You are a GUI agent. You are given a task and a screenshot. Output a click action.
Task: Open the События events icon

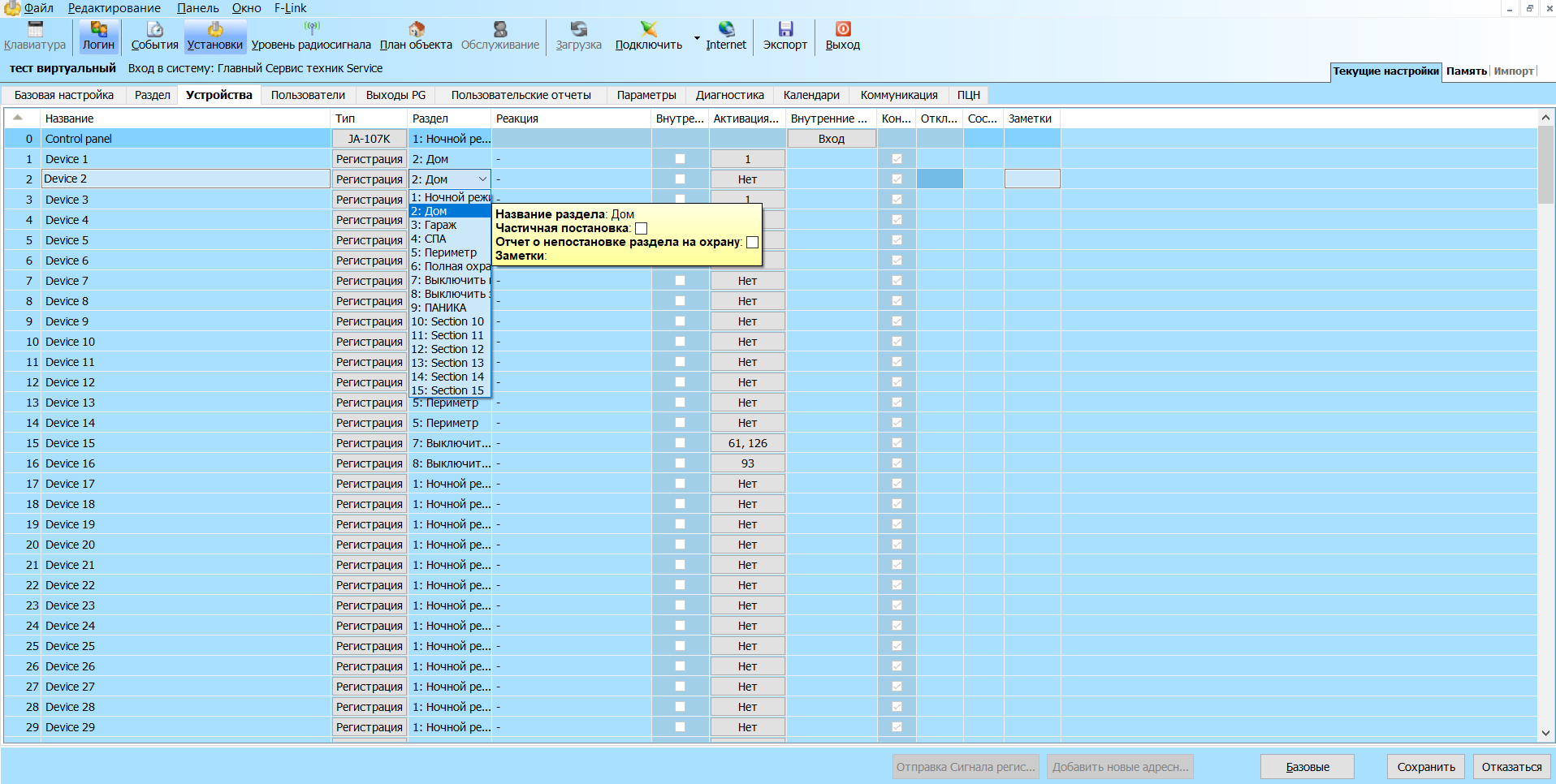tap(154, 30)
